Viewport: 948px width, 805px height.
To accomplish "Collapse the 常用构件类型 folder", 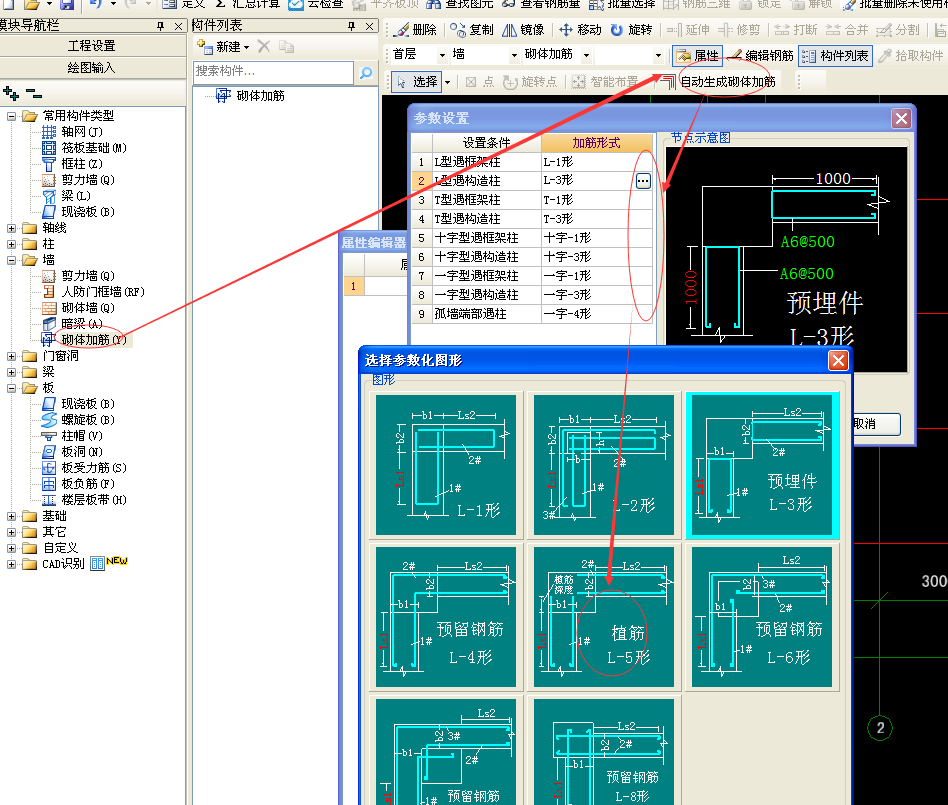I will tap(11, 116).
